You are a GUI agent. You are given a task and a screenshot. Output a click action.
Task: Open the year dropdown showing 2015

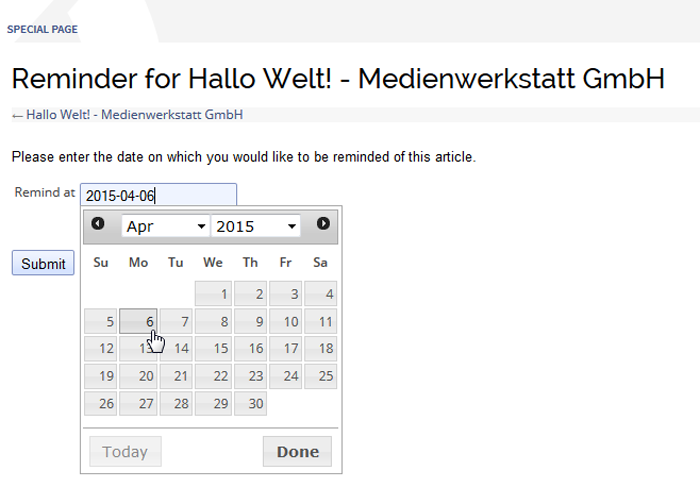[256, 227]
